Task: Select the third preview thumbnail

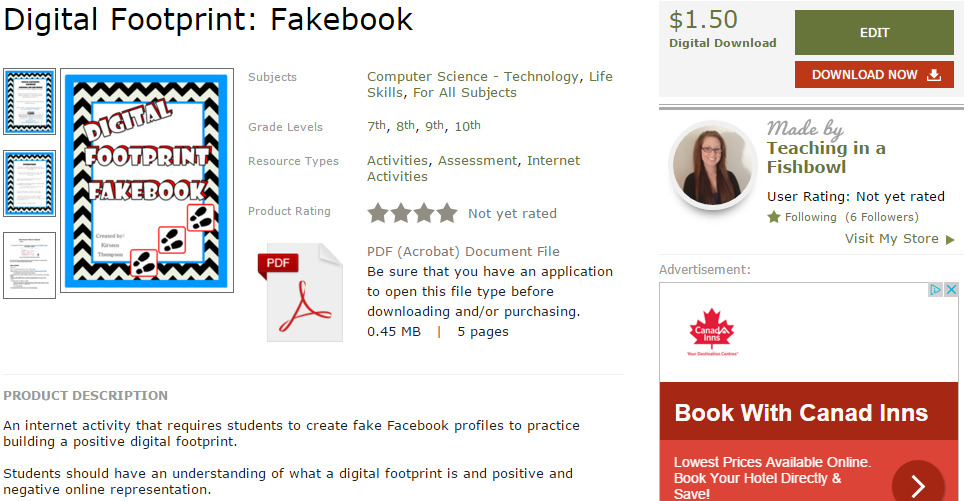Action: click(30, 265)
